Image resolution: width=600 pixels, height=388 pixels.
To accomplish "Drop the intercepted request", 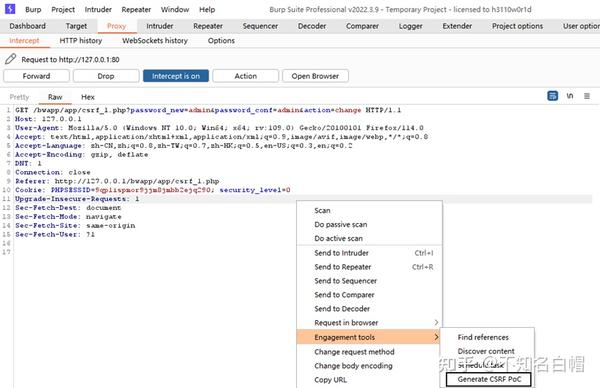I will (106, 76).
